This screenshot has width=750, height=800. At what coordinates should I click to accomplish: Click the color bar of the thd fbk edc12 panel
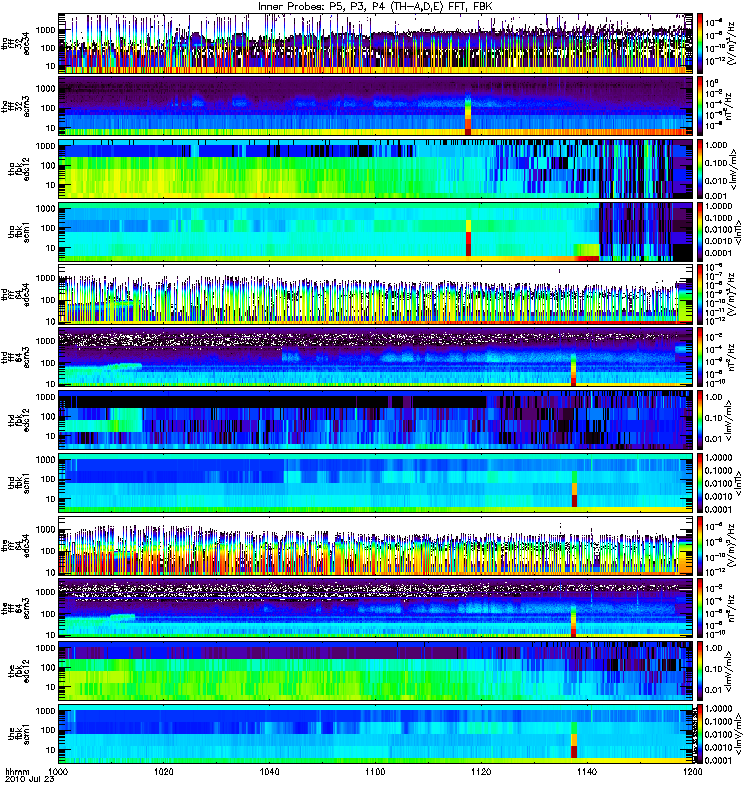click(x=699, y=420)
